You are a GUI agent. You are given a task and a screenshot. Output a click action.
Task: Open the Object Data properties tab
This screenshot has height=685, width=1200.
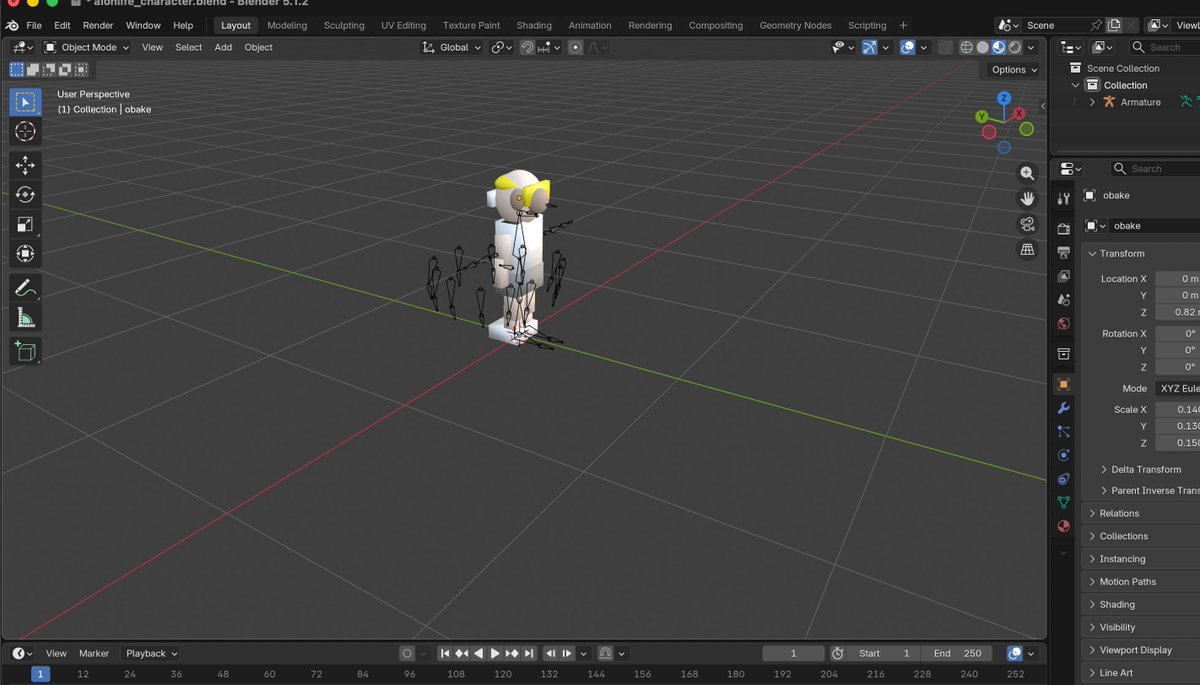pyautogui.click(x=1063, y=503)
